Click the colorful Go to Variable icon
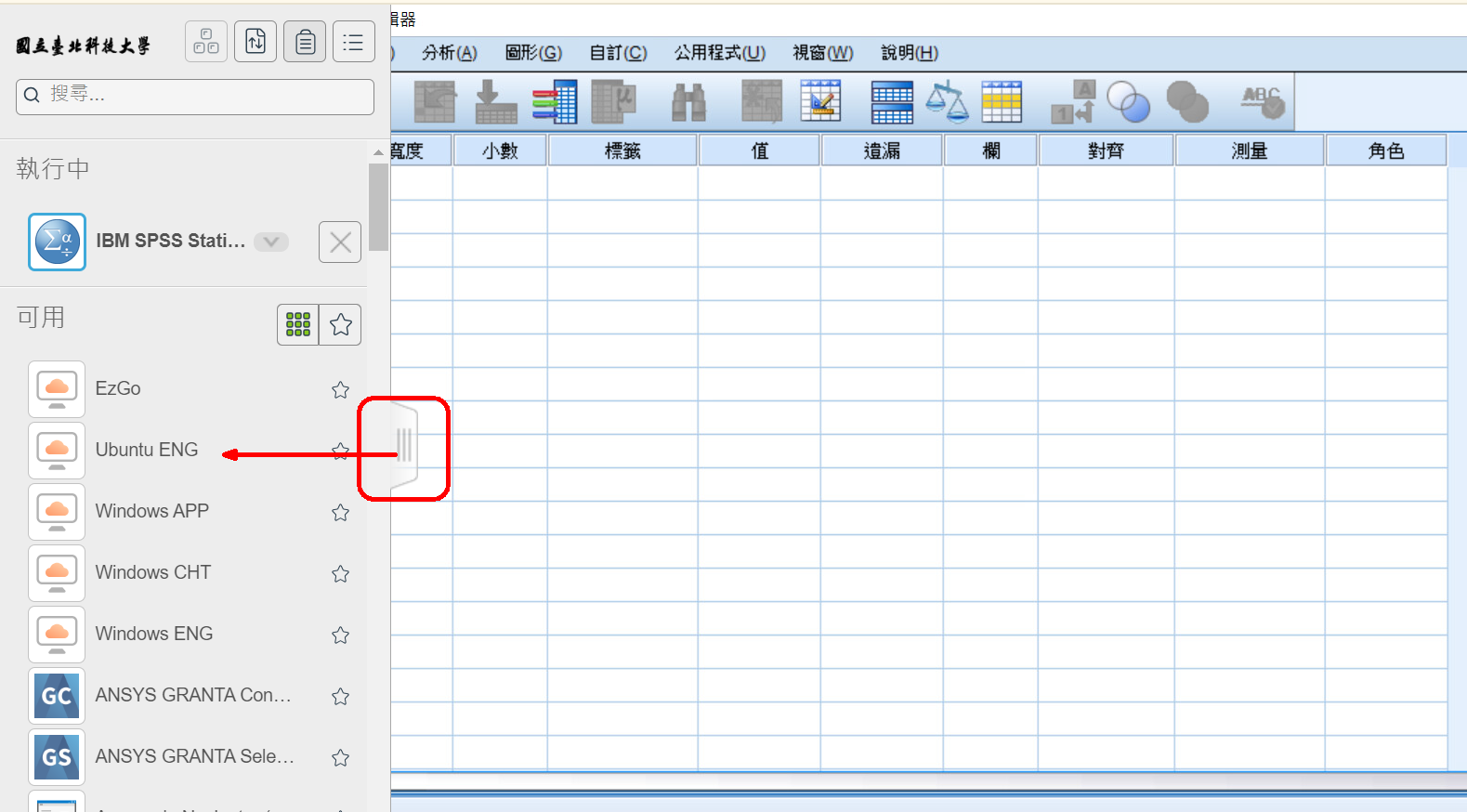Image resolution: width=1467 pixels, height=812 pixels. pyautogui.click(x=555, y=102)
